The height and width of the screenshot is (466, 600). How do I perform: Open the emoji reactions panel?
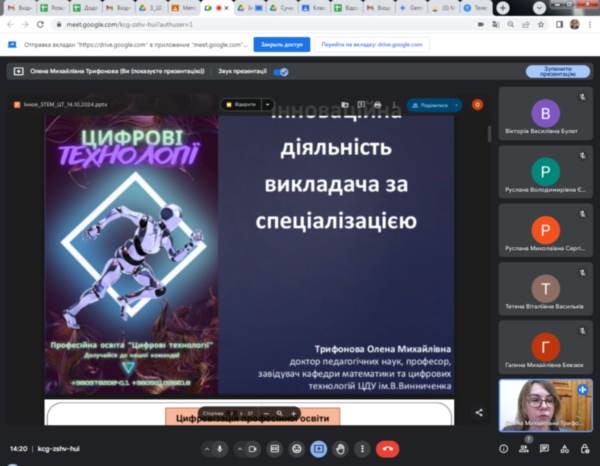coord(297,449)
